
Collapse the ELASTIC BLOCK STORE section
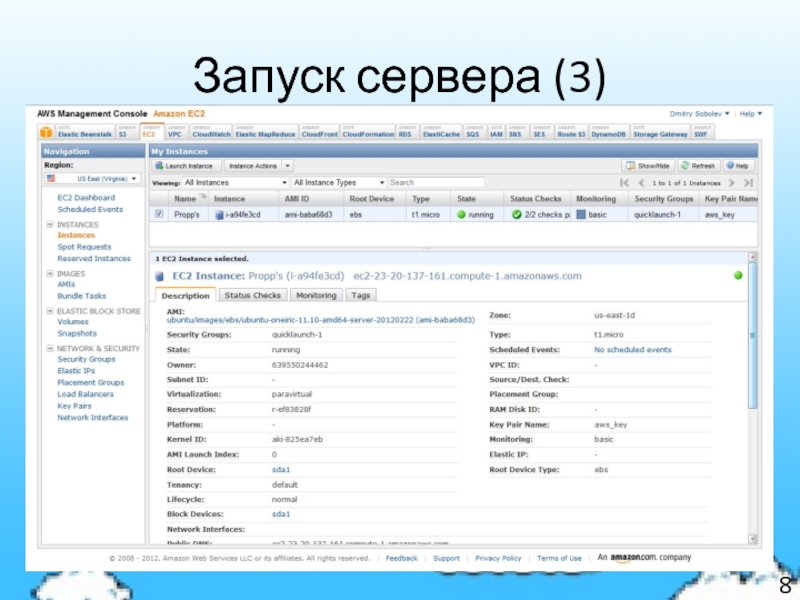coord(50,311)
